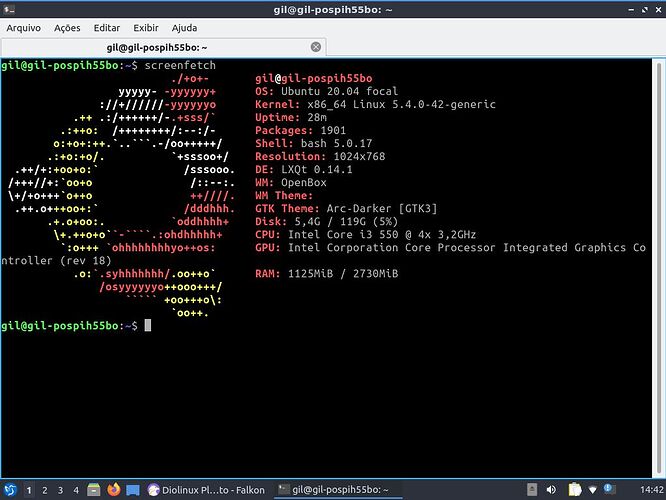Open the Exibir menu

pos(146,28)
